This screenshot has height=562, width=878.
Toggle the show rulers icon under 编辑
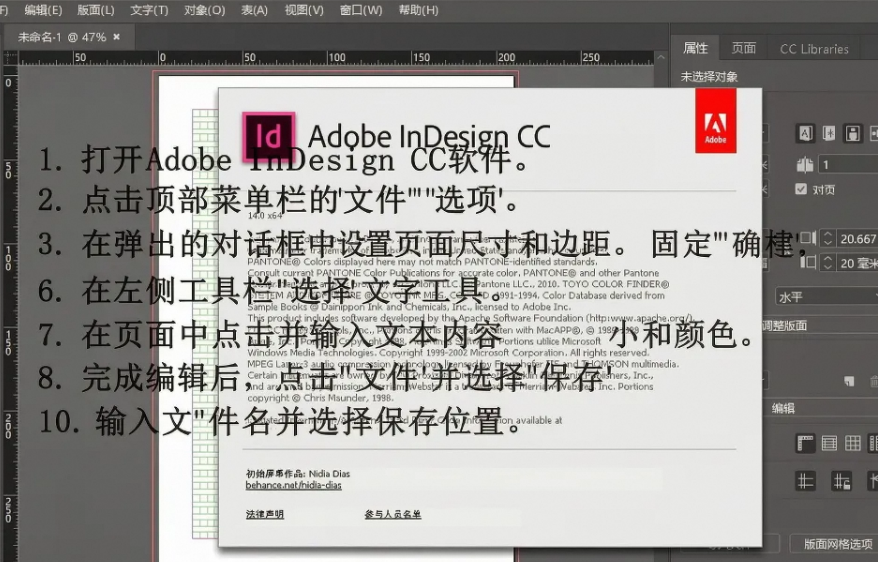point(805,443)
